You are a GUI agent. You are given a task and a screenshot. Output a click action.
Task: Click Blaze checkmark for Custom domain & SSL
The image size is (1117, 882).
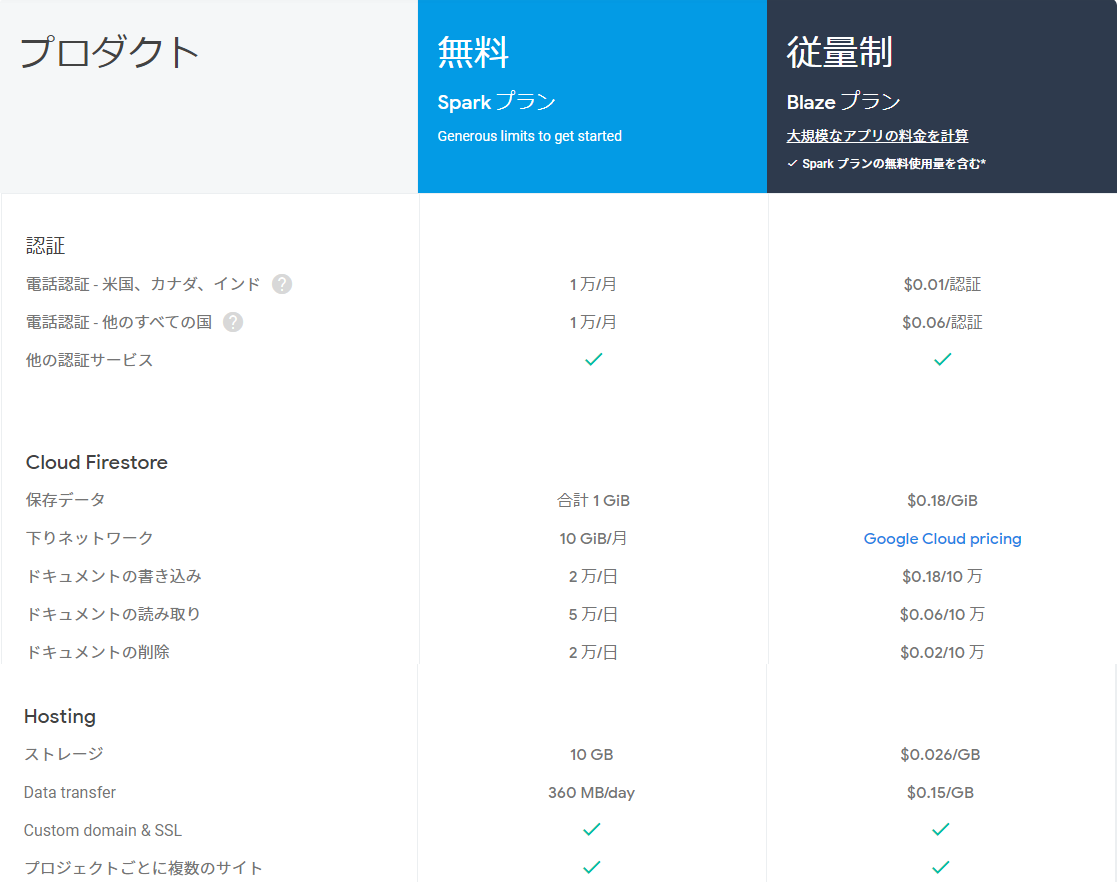(940, 829)
